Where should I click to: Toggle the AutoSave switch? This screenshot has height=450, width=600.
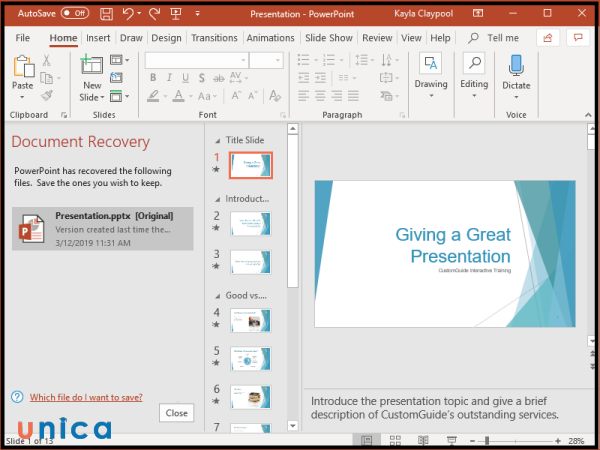(x=75, y=14)
